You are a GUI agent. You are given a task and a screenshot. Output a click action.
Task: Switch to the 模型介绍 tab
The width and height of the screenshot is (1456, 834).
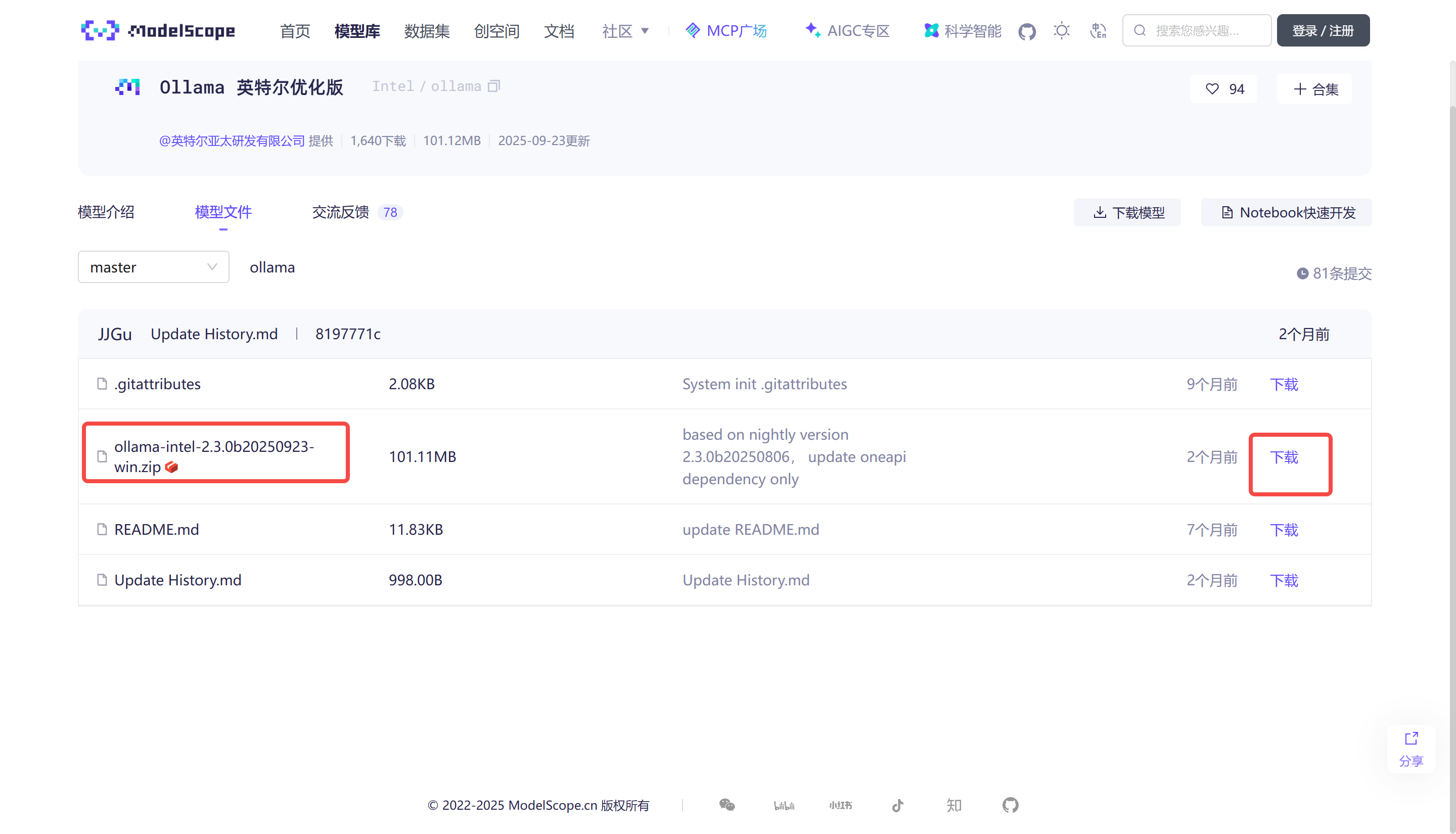coord(106,212)
